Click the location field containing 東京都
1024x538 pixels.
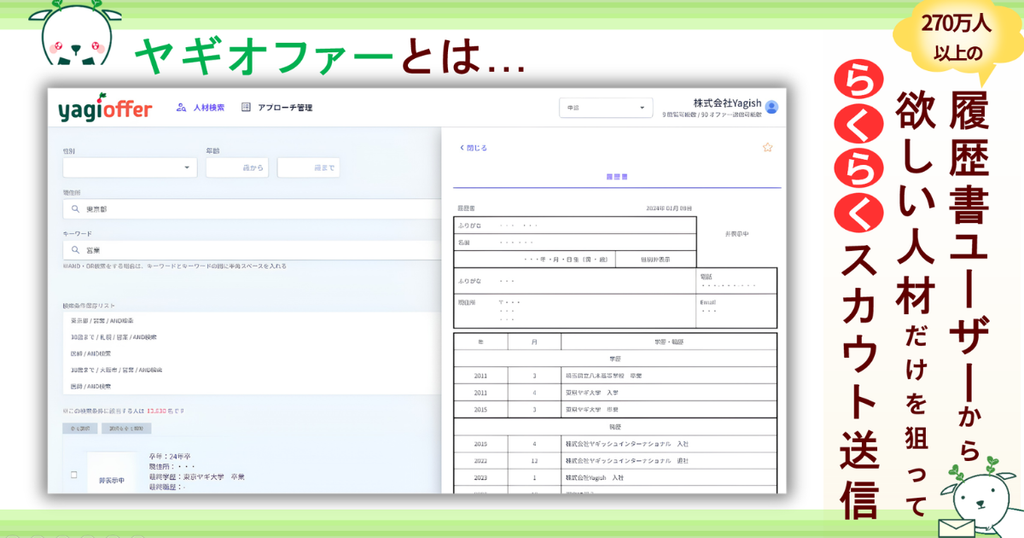coord(252,209)
